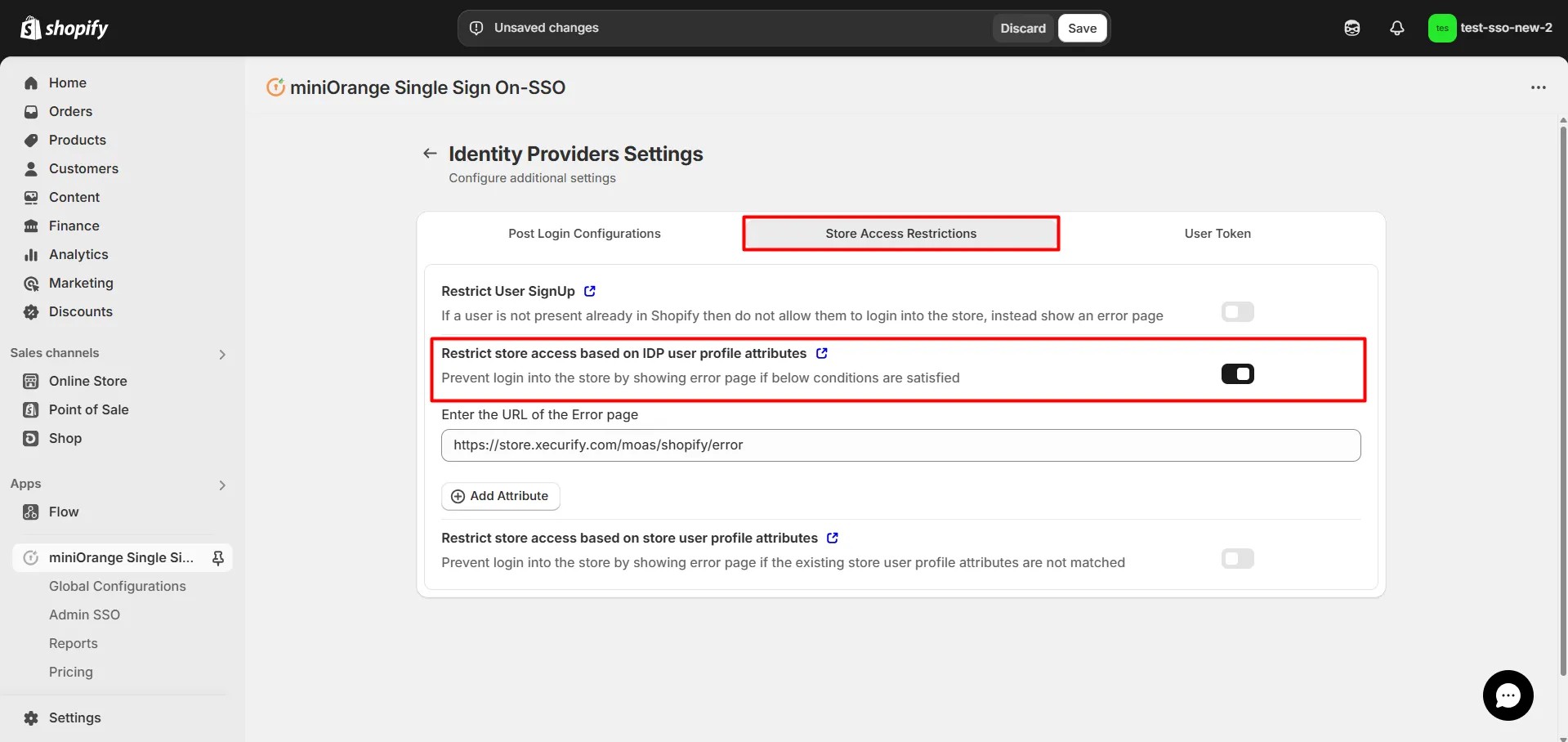The width and height of the screenshot is (1568, 742).
Task: Open Admin SSO submenu item
Action: coord(84,615)
